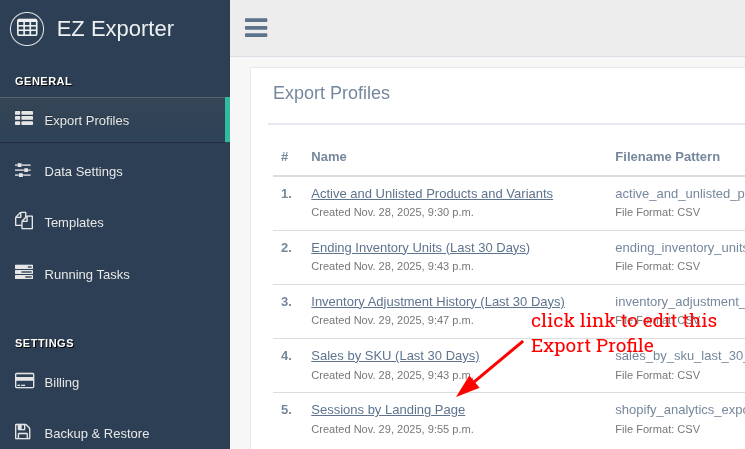Click the Billing credit card icon
Screen dimensions: 745x449
pyautogui.click(x=24, y=381)
